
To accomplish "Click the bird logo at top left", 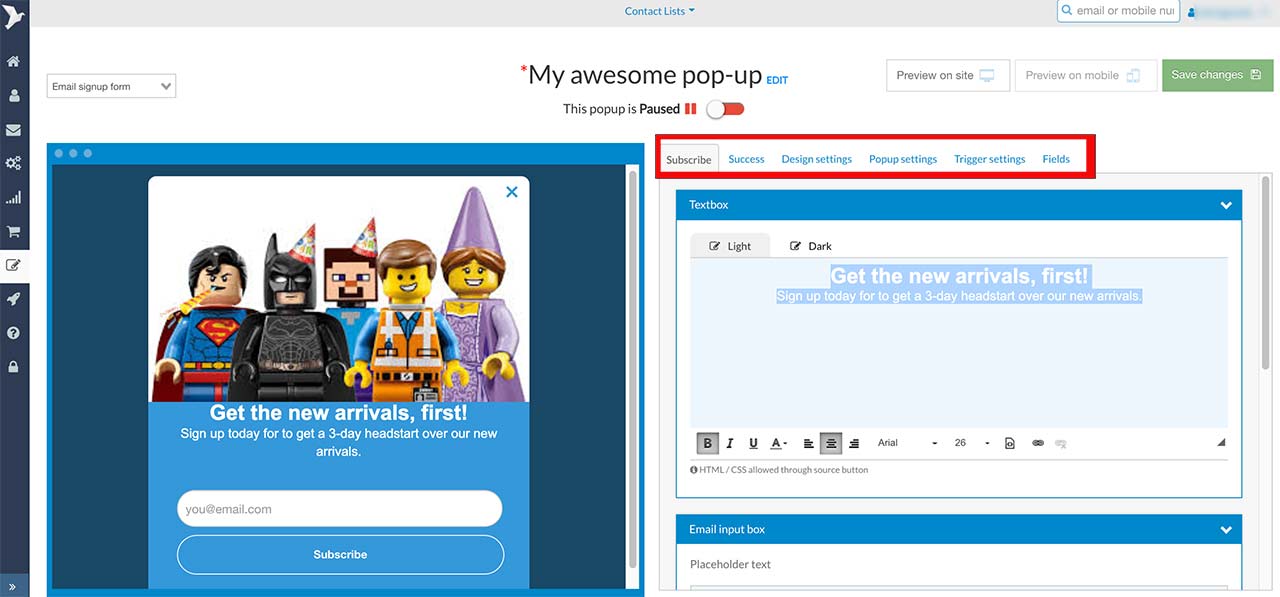I will [14, 18].
